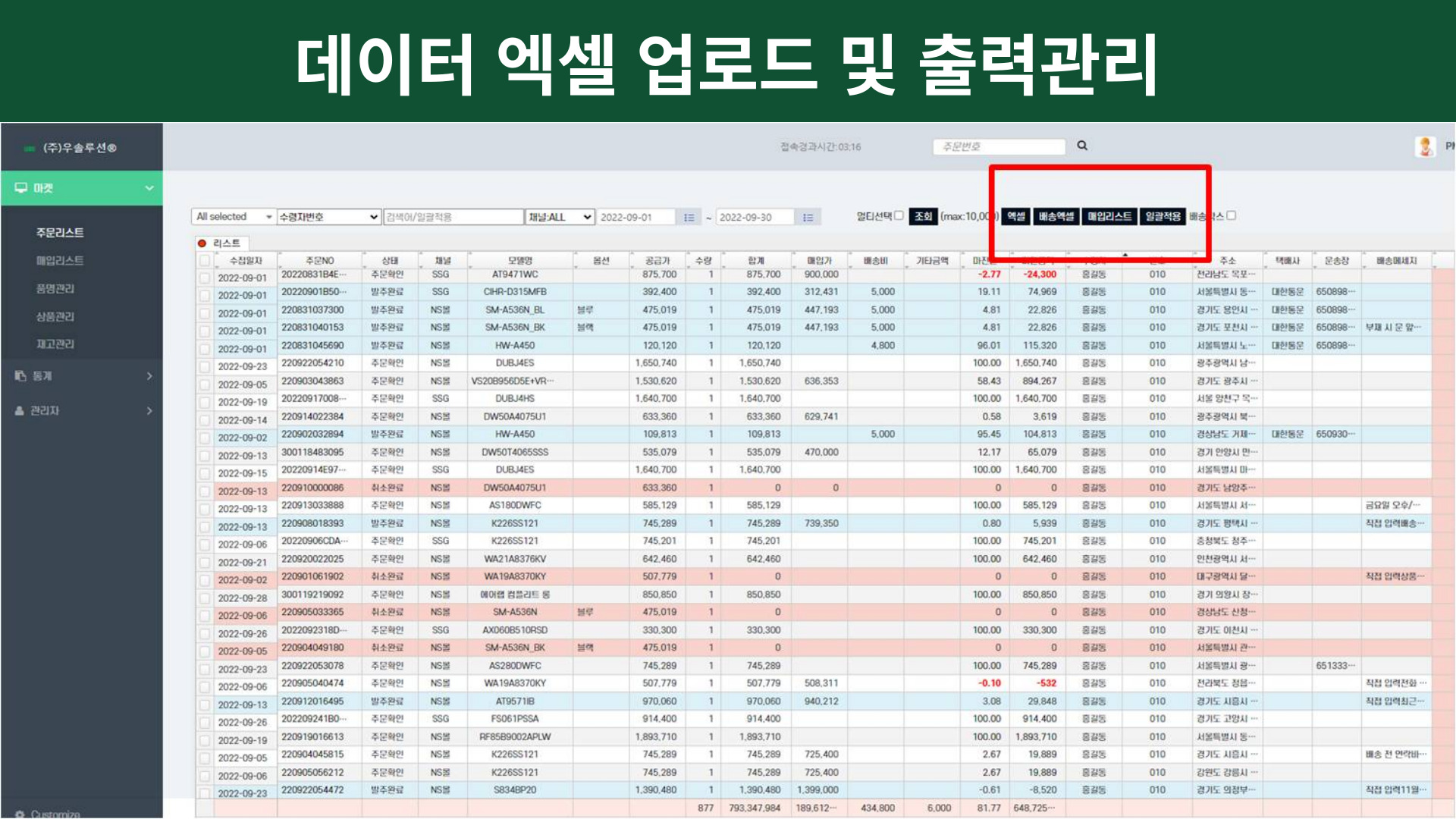Open start date calendar picker icon

[x=689, y=218]
